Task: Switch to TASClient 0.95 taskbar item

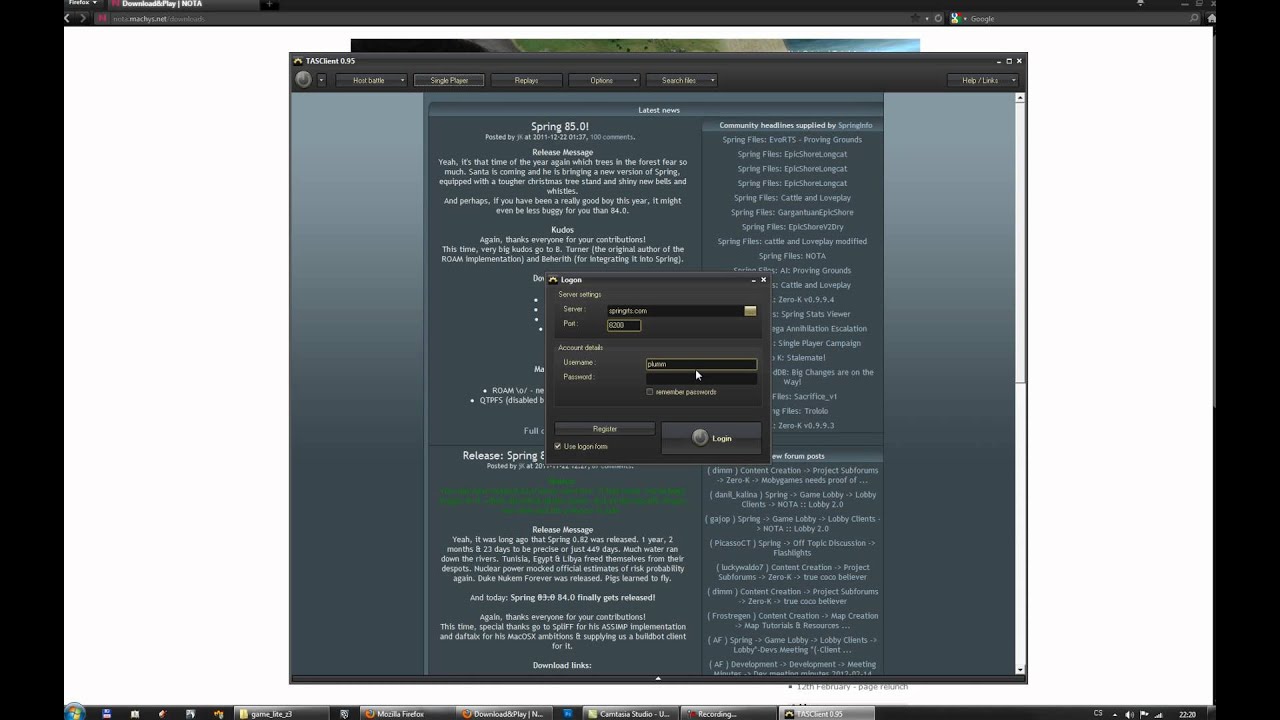Action: [827, 714]
